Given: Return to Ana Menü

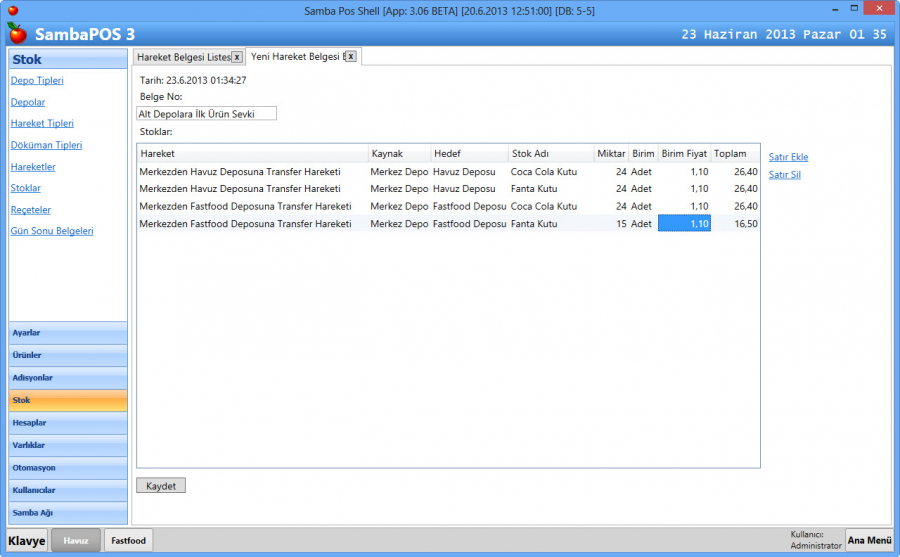Looking at the screenshot, I should coord(869,540).
